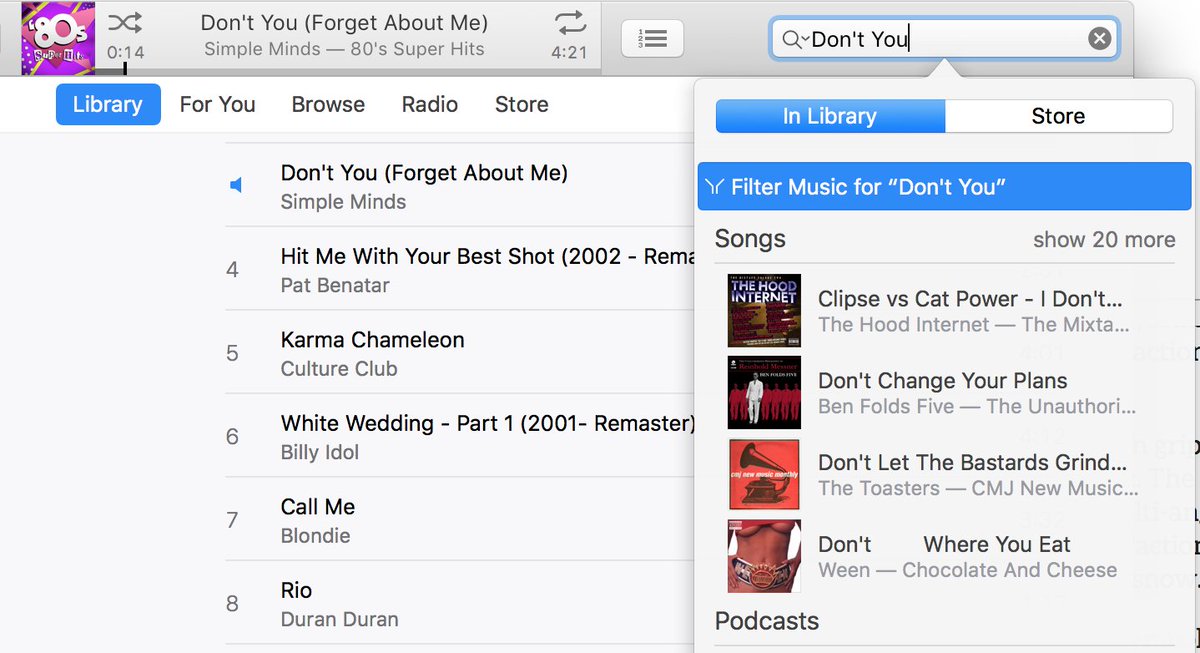The width and height of the screenshot is (1200, 653).
Task: Expand songs with show 20 more
Action: click(1104, 240)
